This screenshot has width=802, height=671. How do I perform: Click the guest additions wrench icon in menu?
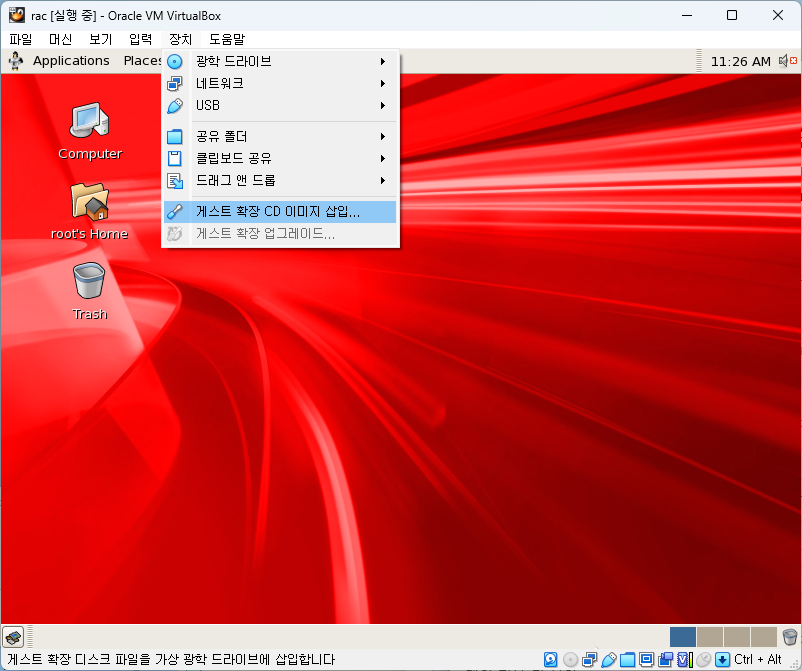[175, 212]
